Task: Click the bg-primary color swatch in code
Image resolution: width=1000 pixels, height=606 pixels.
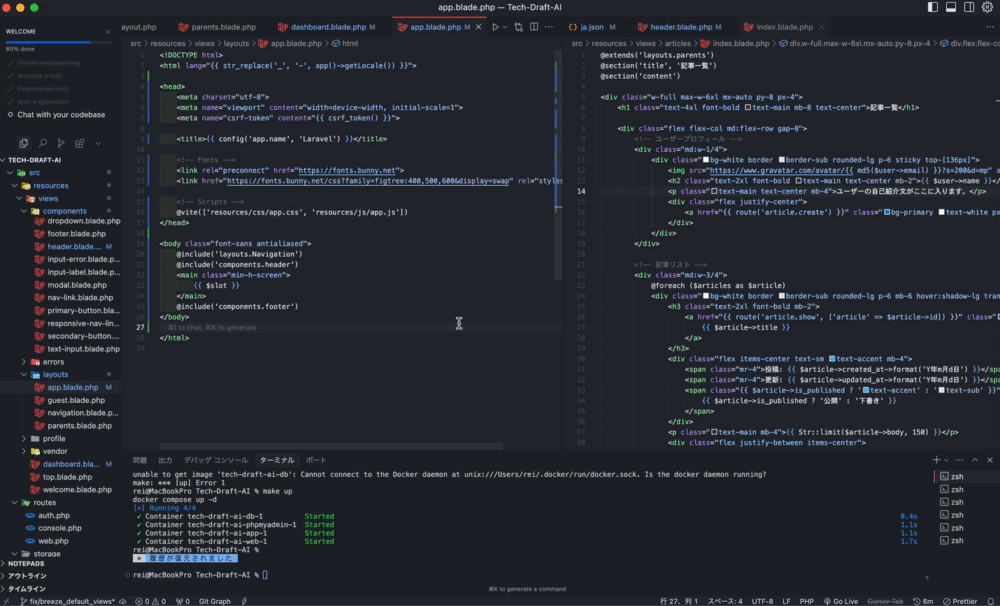Action: pos(886,212)
